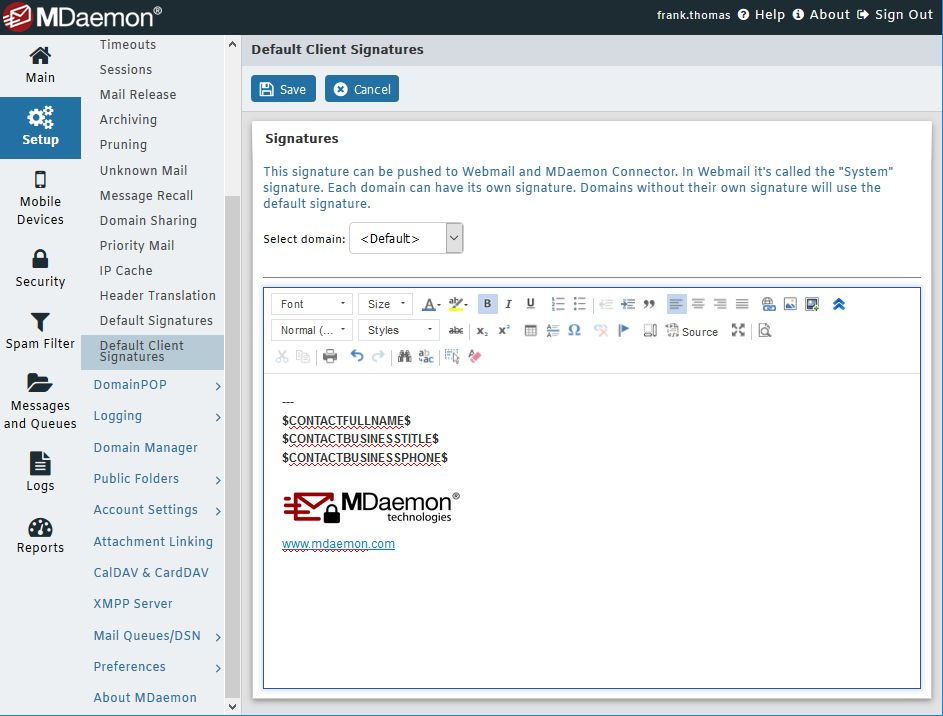This screenshot has height=716, width=943.
Task: Open the Security section in the sidebar
Action: point(40,268)
